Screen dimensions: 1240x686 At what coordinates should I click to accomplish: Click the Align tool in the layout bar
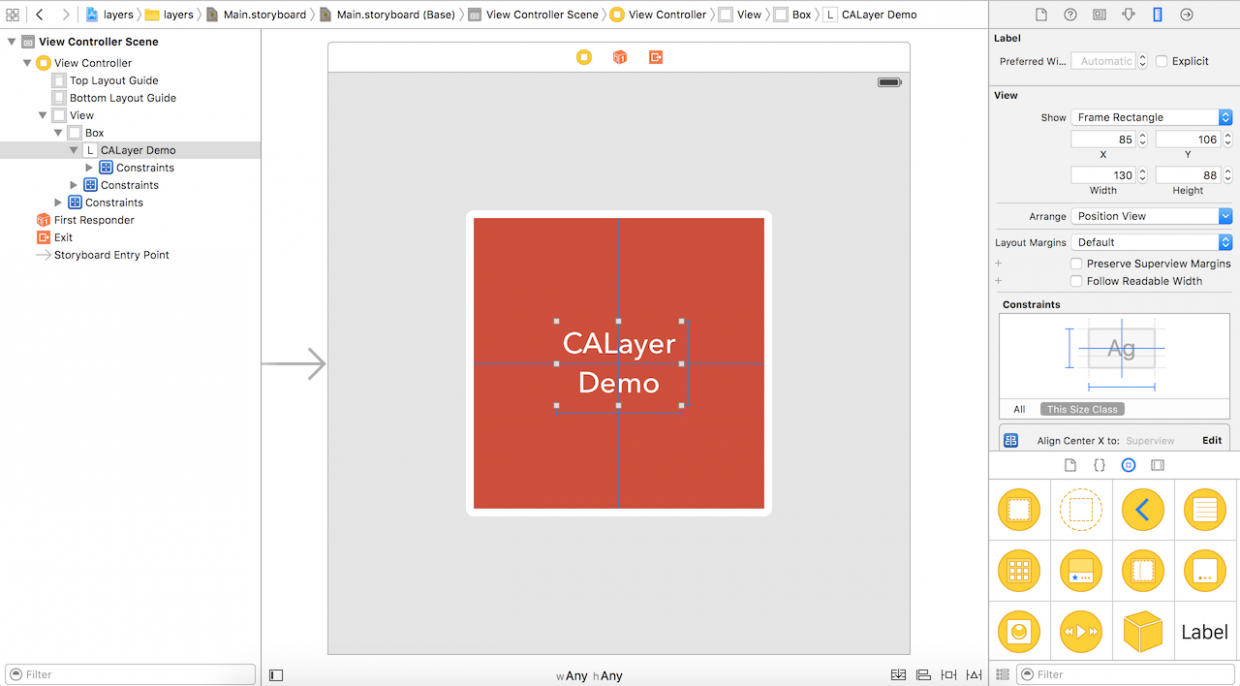point(923,675)
